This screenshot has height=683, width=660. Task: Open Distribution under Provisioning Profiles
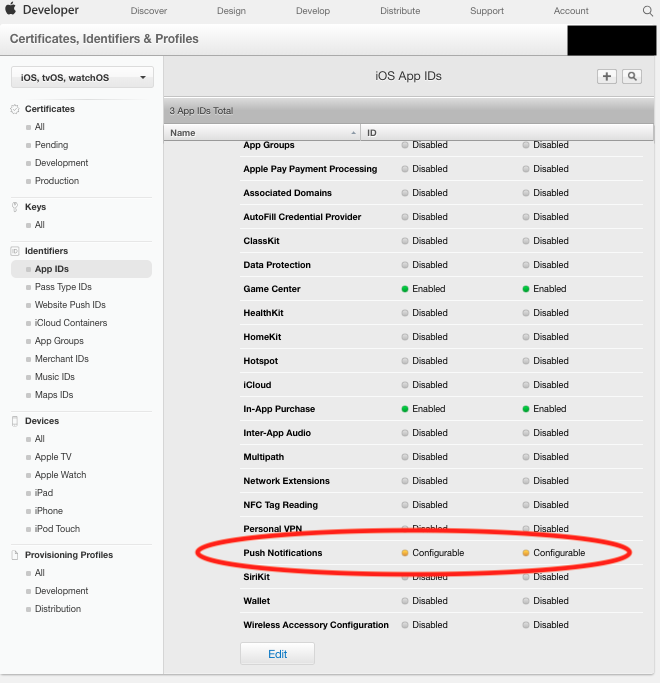tap(58, 609)
